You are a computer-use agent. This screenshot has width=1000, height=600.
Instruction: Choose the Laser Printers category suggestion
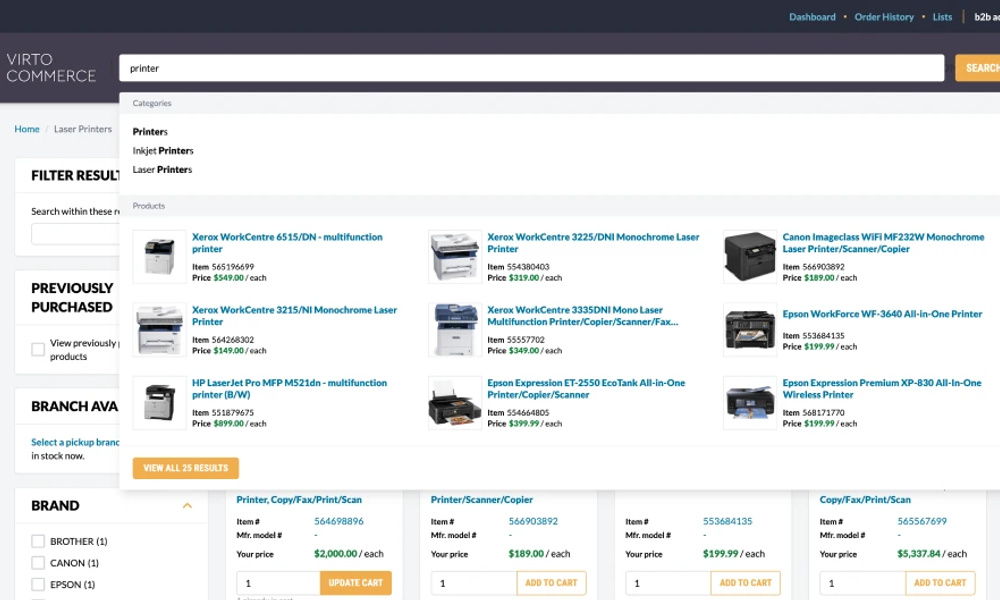pos(162,170)
